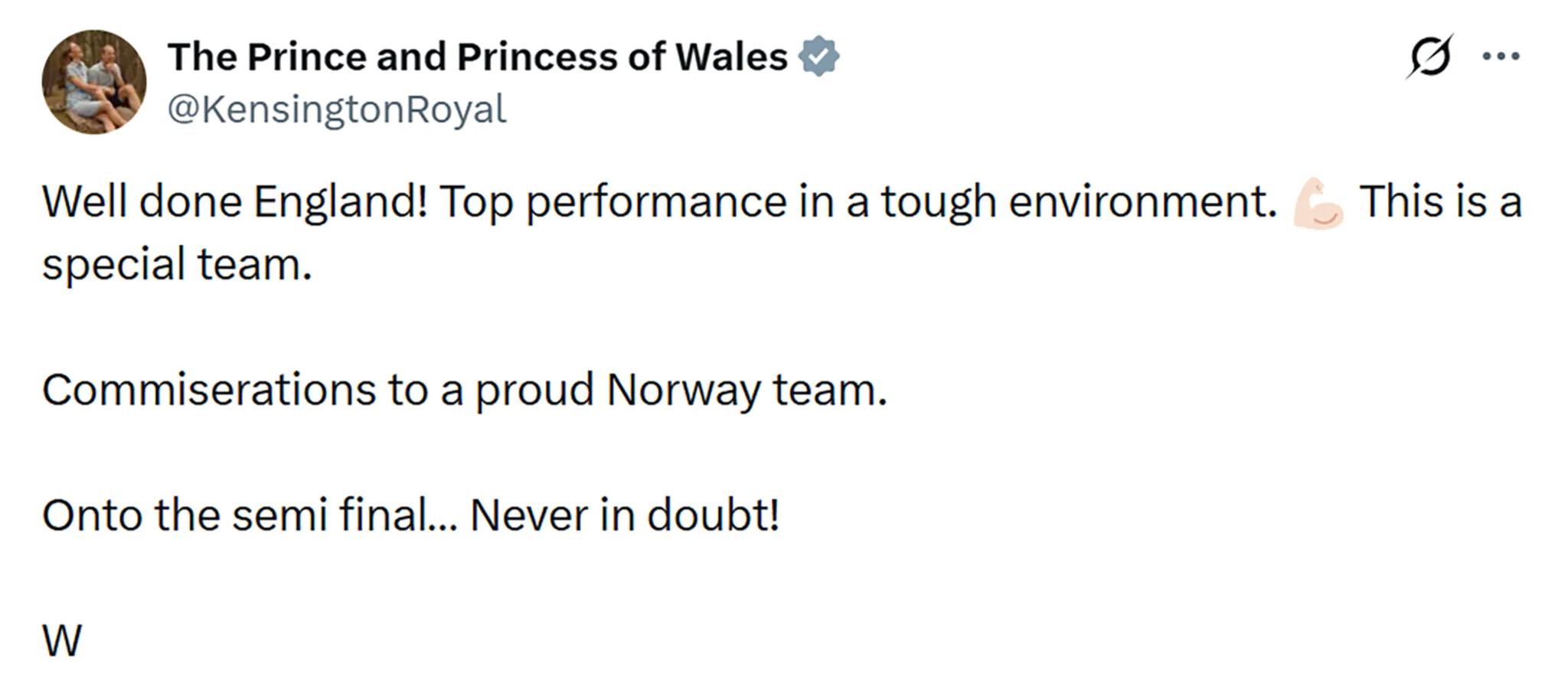Image resolution: width=1568 pixels, height=689 pixels.
Task: Select the "Well done England!" sentence
Action: click(x=234, y=203)
